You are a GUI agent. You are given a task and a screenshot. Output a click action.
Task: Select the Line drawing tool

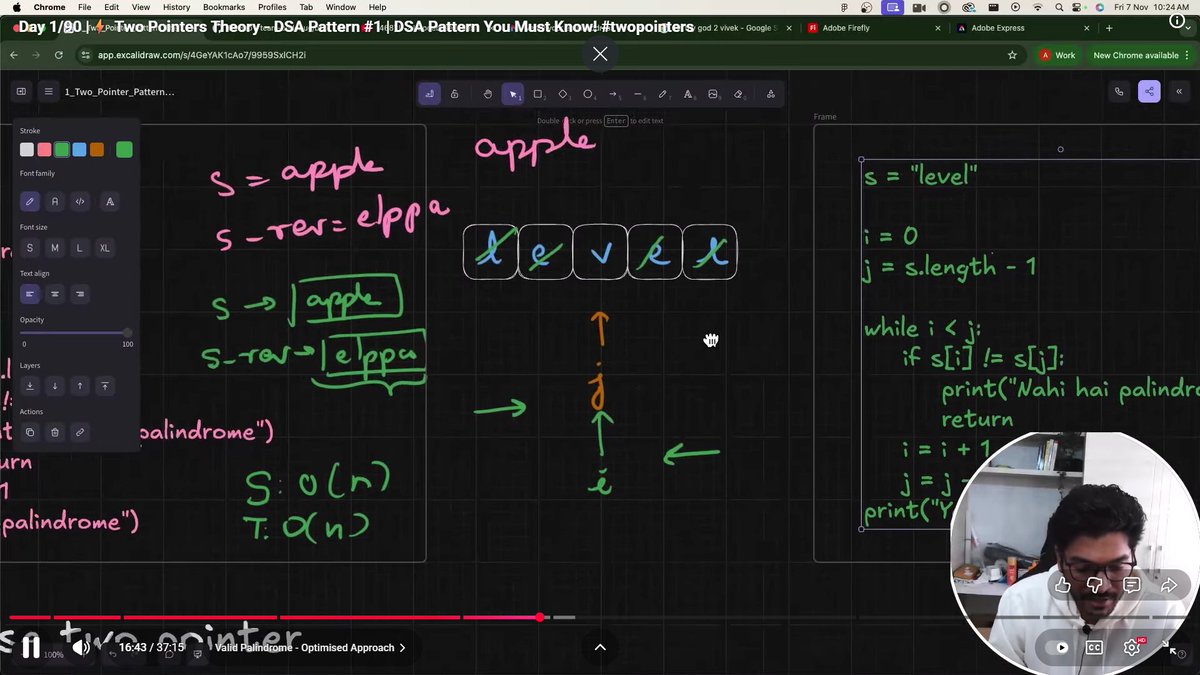click(x=638, y=94)
